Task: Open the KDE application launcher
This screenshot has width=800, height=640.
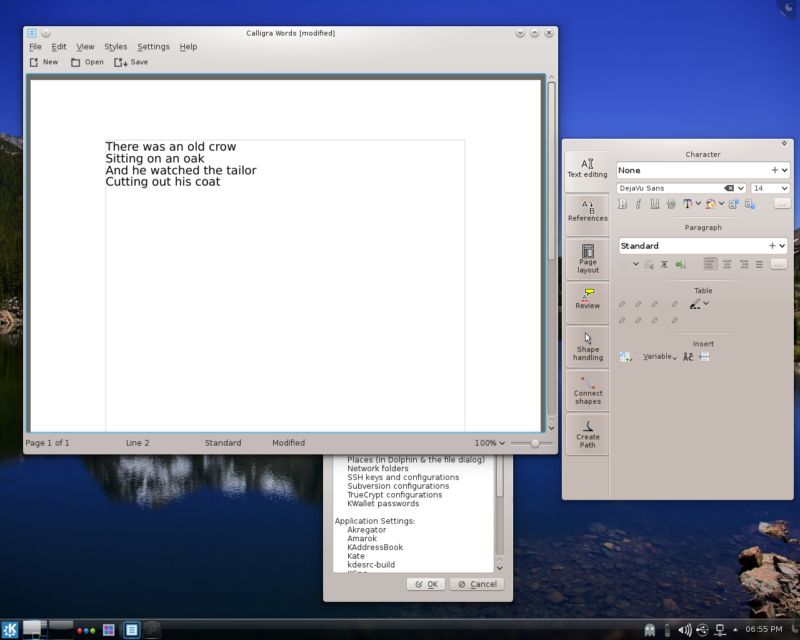Action: point(10,630)
